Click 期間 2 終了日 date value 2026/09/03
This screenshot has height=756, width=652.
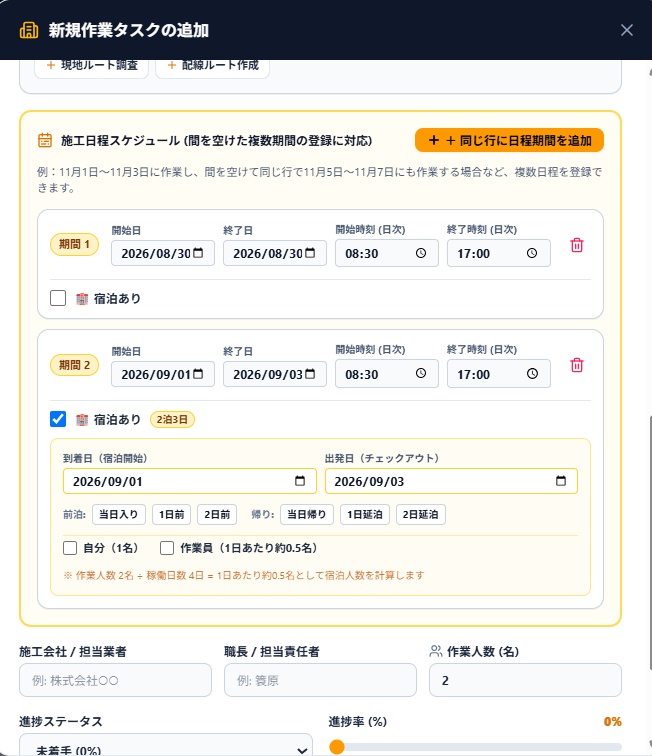[268, 375]
